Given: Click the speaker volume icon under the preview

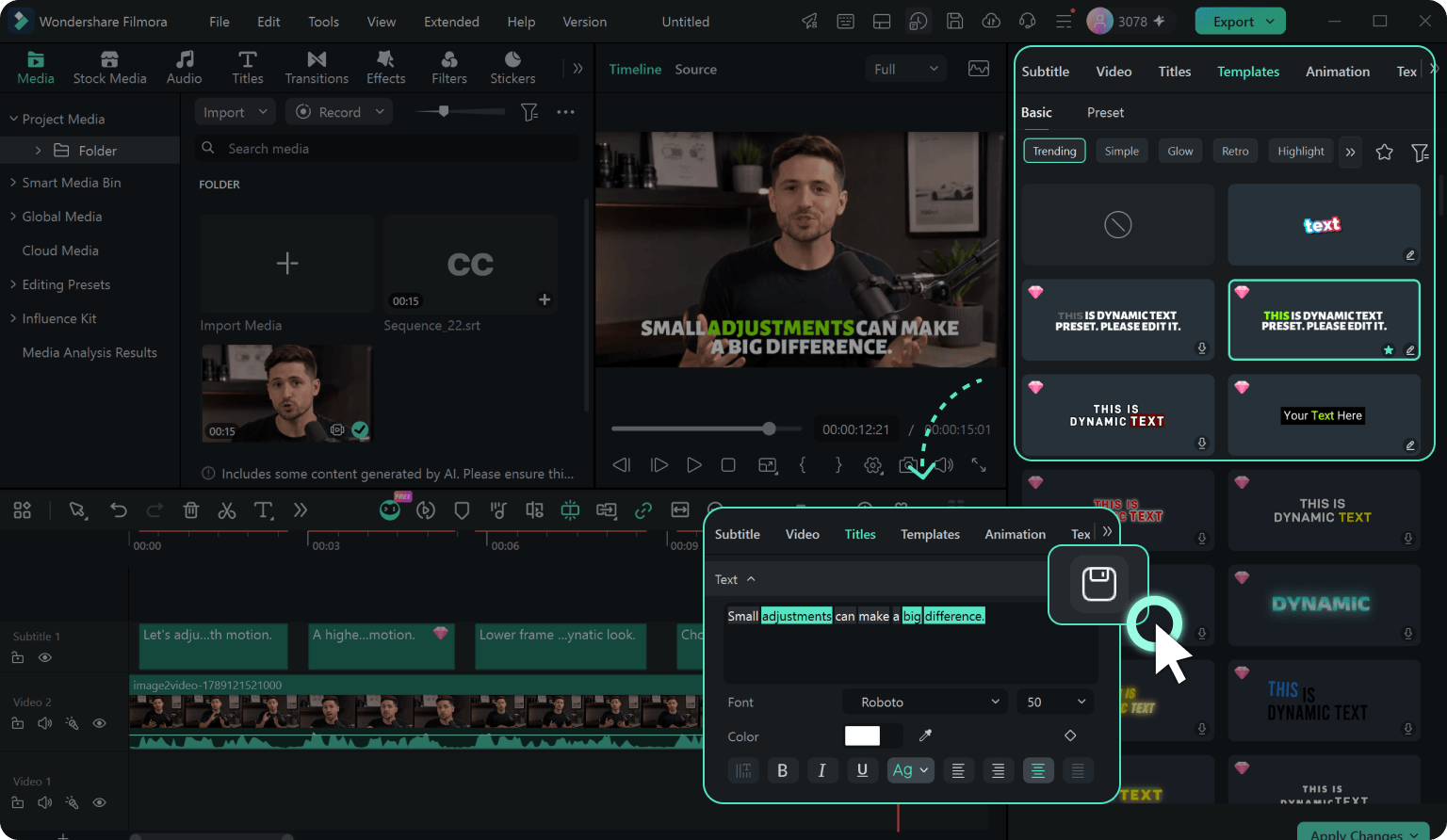Looking at the screenshot, I should tap(944, 465).
